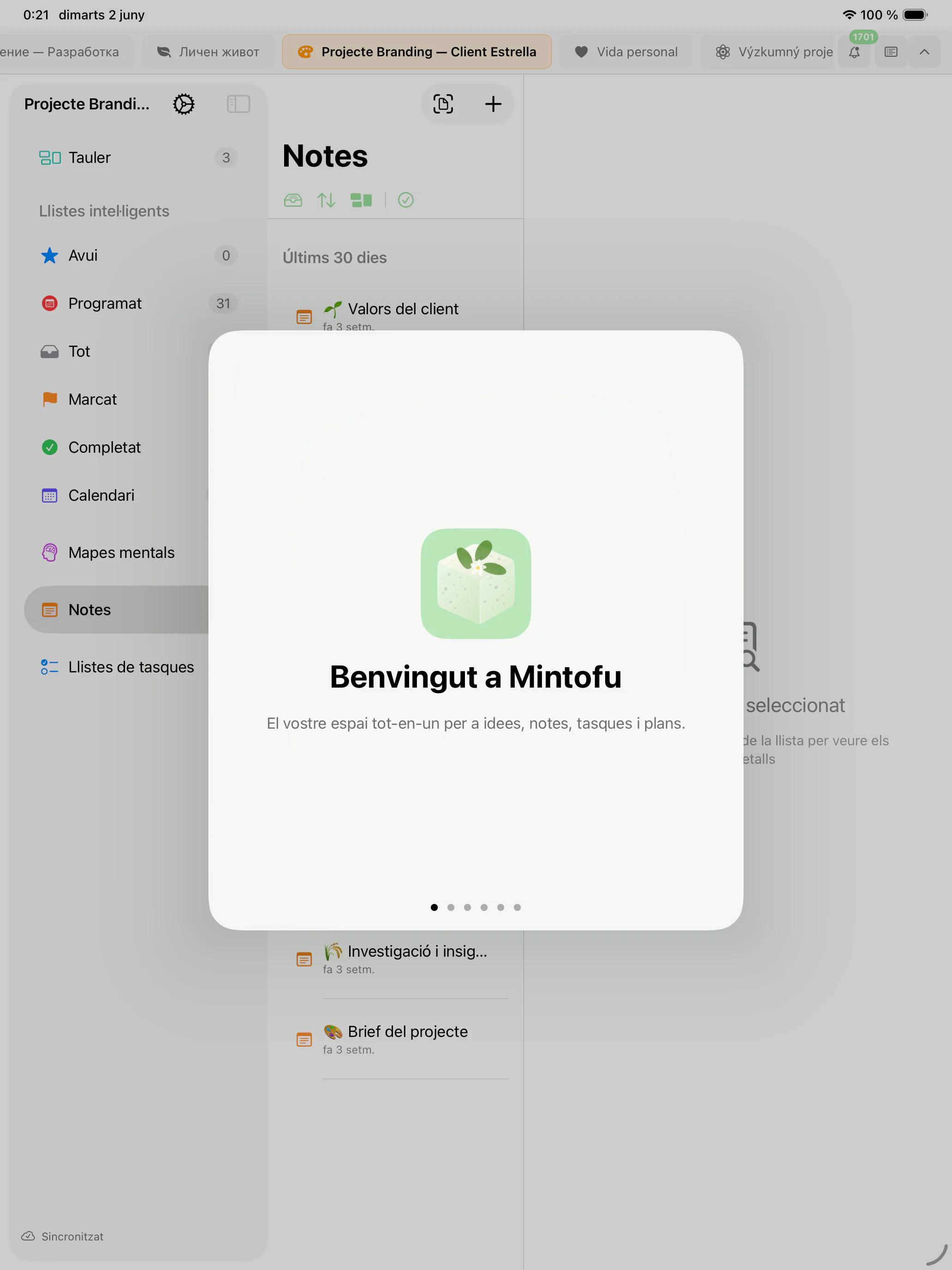Open sort order arrows icon
Viewport: 952px width, 1270px height.
pos(326,200)
